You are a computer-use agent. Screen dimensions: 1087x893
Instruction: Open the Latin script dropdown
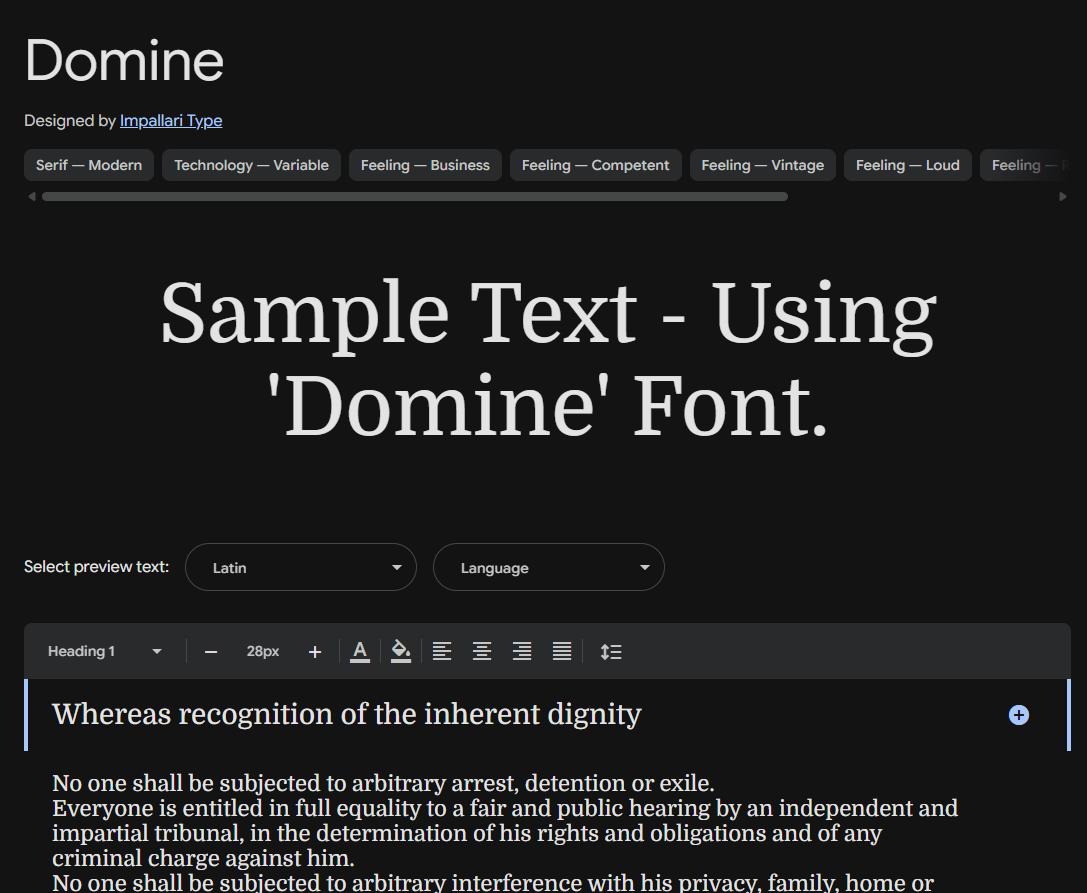coord(301,567)
